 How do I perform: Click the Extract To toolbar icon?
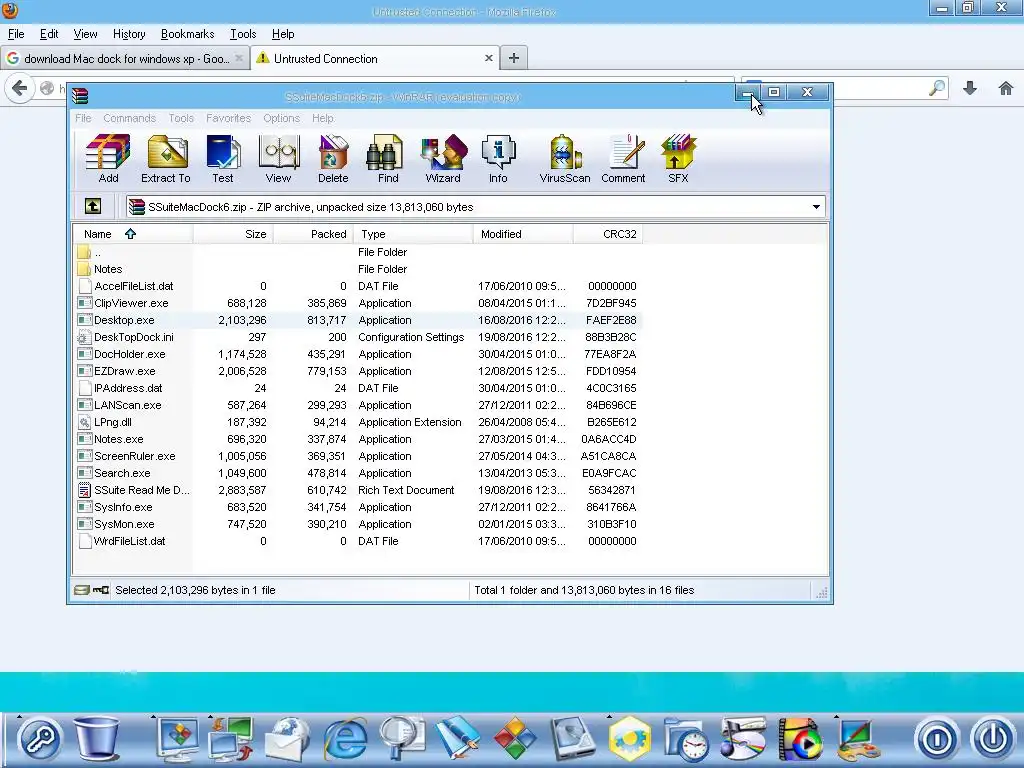(x=166, y=159)
